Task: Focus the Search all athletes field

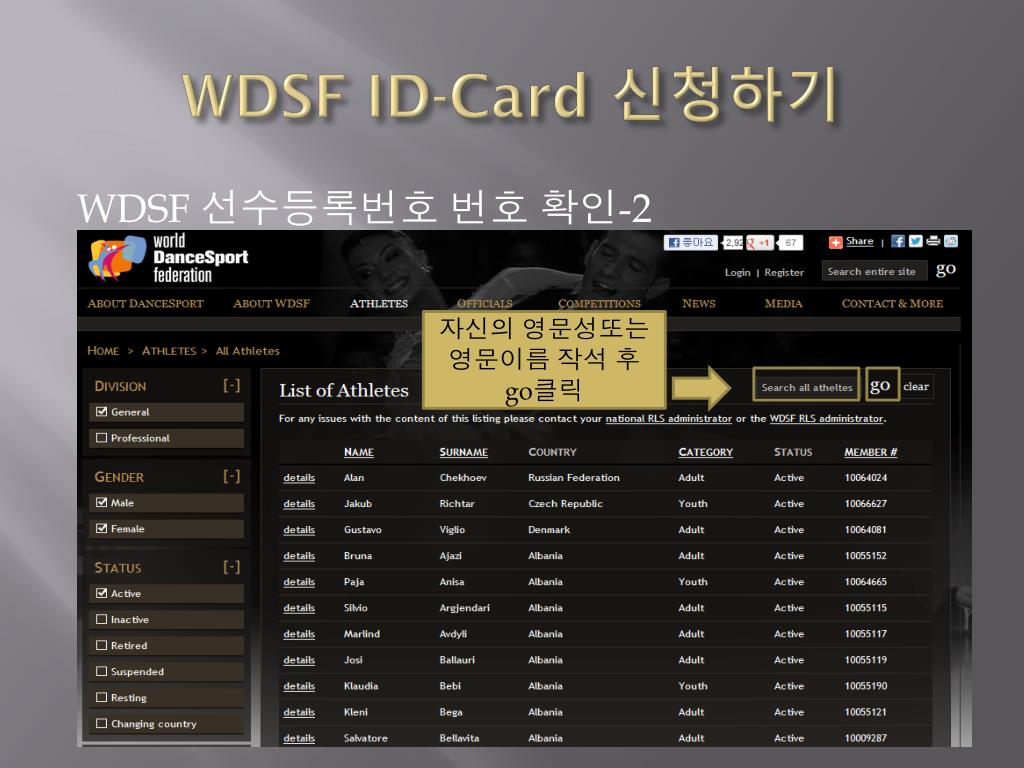Action: coord(807,387)
